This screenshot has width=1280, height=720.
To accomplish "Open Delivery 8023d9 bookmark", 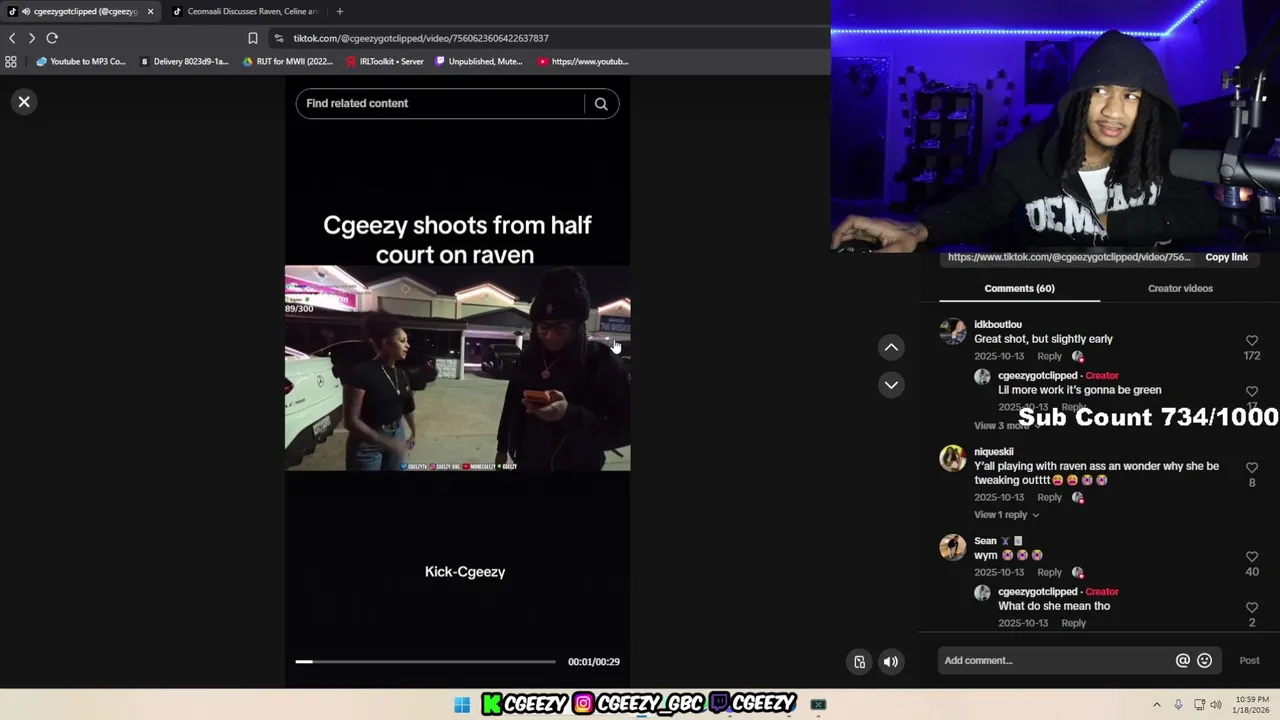I will (x=185, y=61).
